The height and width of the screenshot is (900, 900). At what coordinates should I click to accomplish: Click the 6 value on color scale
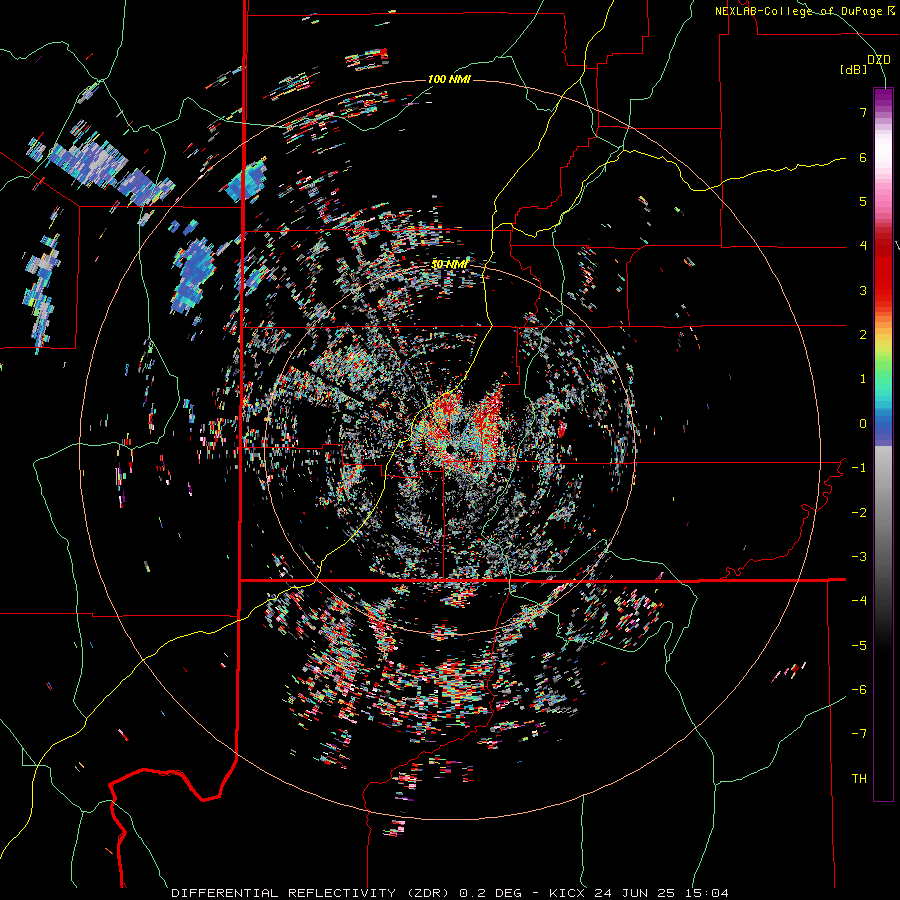pos(863,157)
